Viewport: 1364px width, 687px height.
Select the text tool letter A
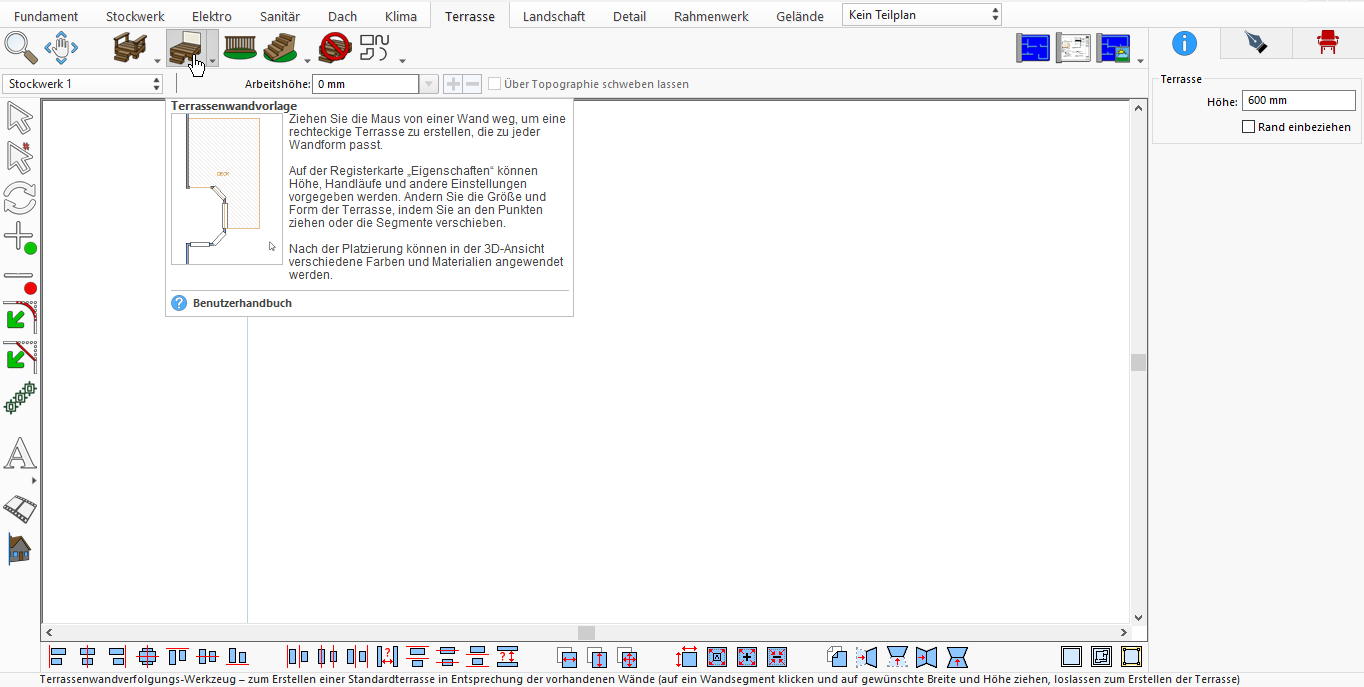(20, 455)
